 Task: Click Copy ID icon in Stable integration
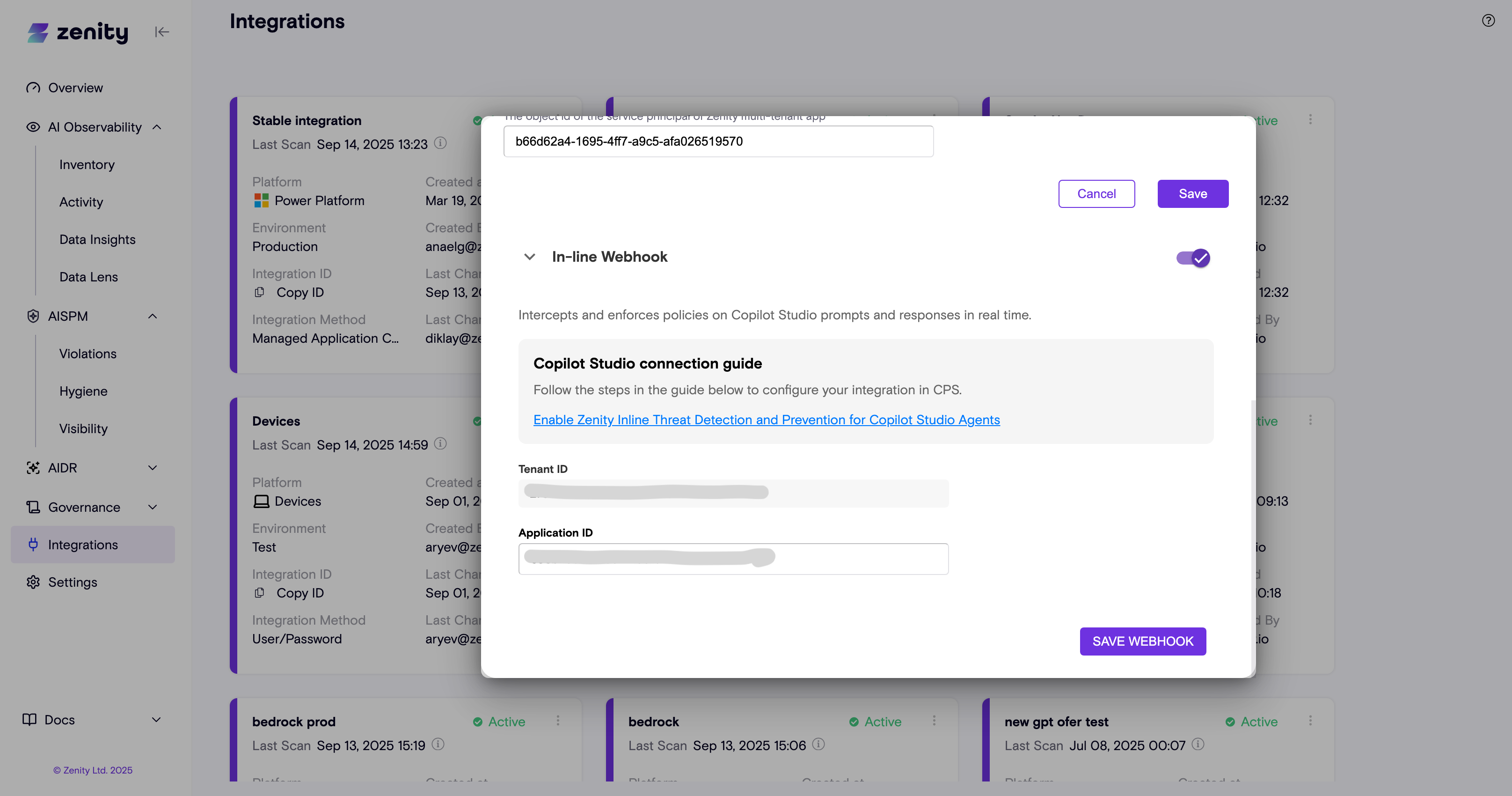[x=259, y=292]
